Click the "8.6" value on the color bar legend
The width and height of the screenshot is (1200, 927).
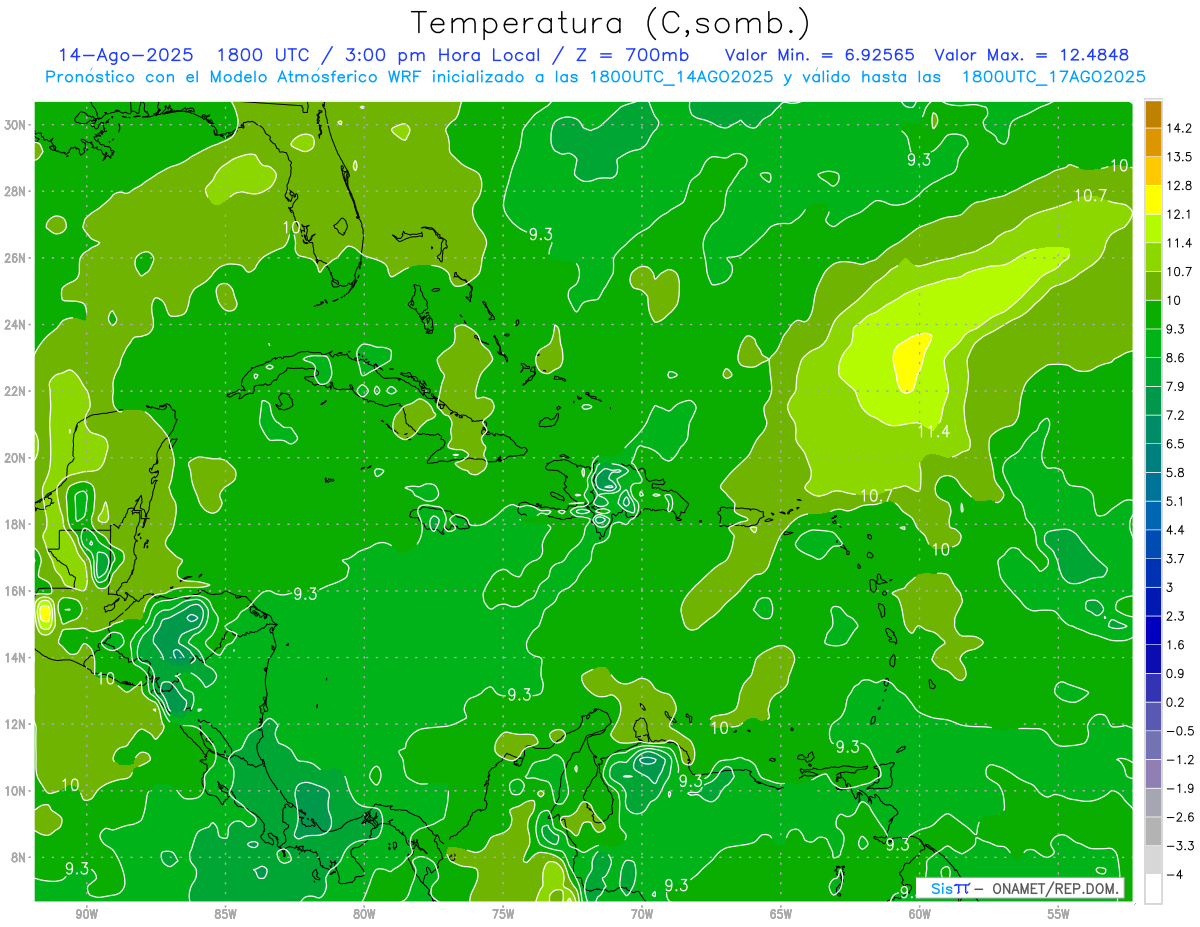(1176, 357)
